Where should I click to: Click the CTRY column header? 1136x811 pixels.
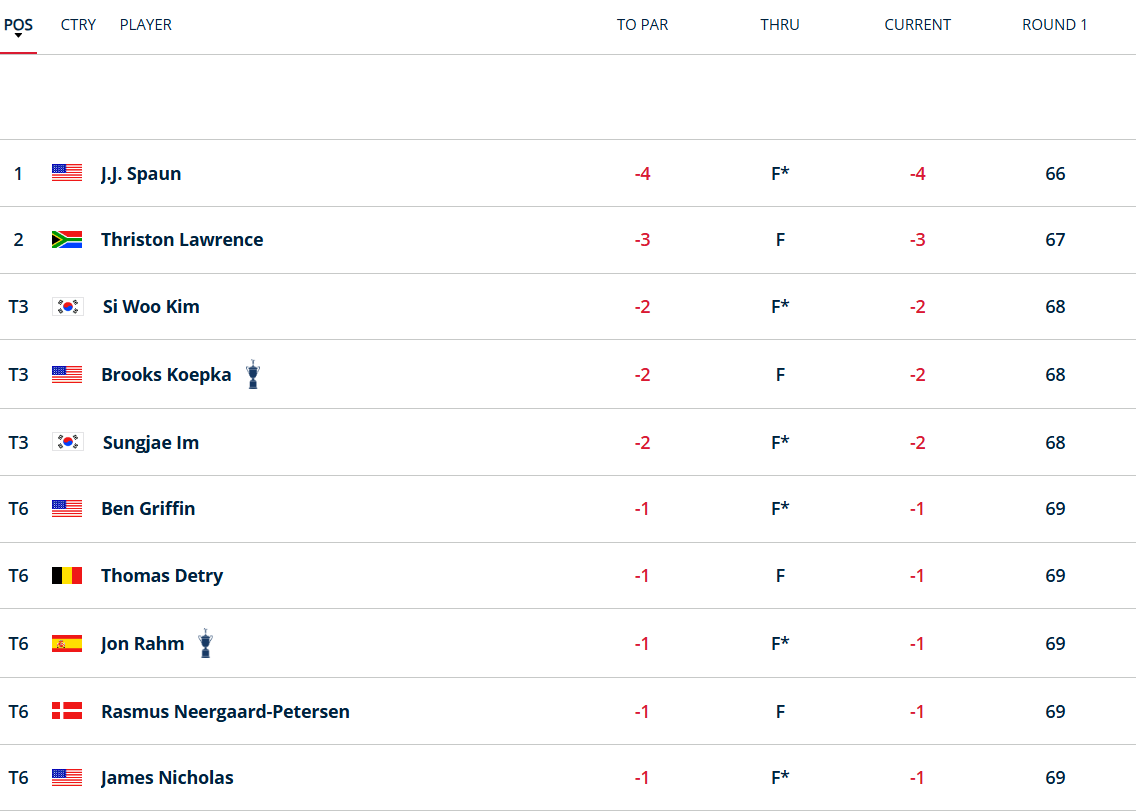(78, 24)
